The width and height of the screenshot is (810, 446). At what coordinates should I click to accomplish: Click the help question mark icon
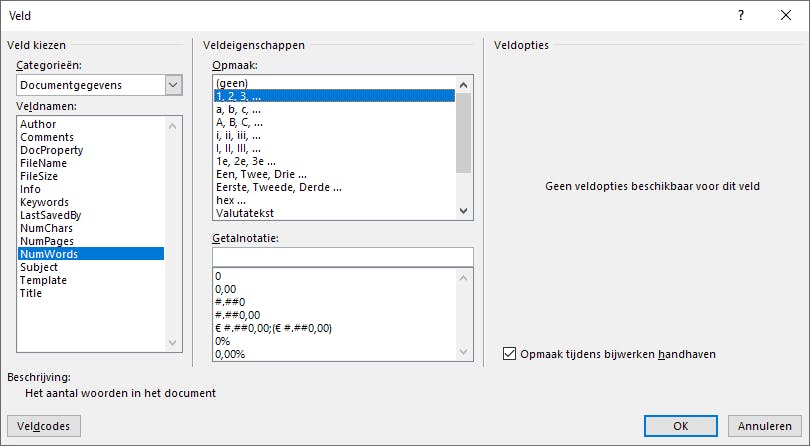click(741, 15)
